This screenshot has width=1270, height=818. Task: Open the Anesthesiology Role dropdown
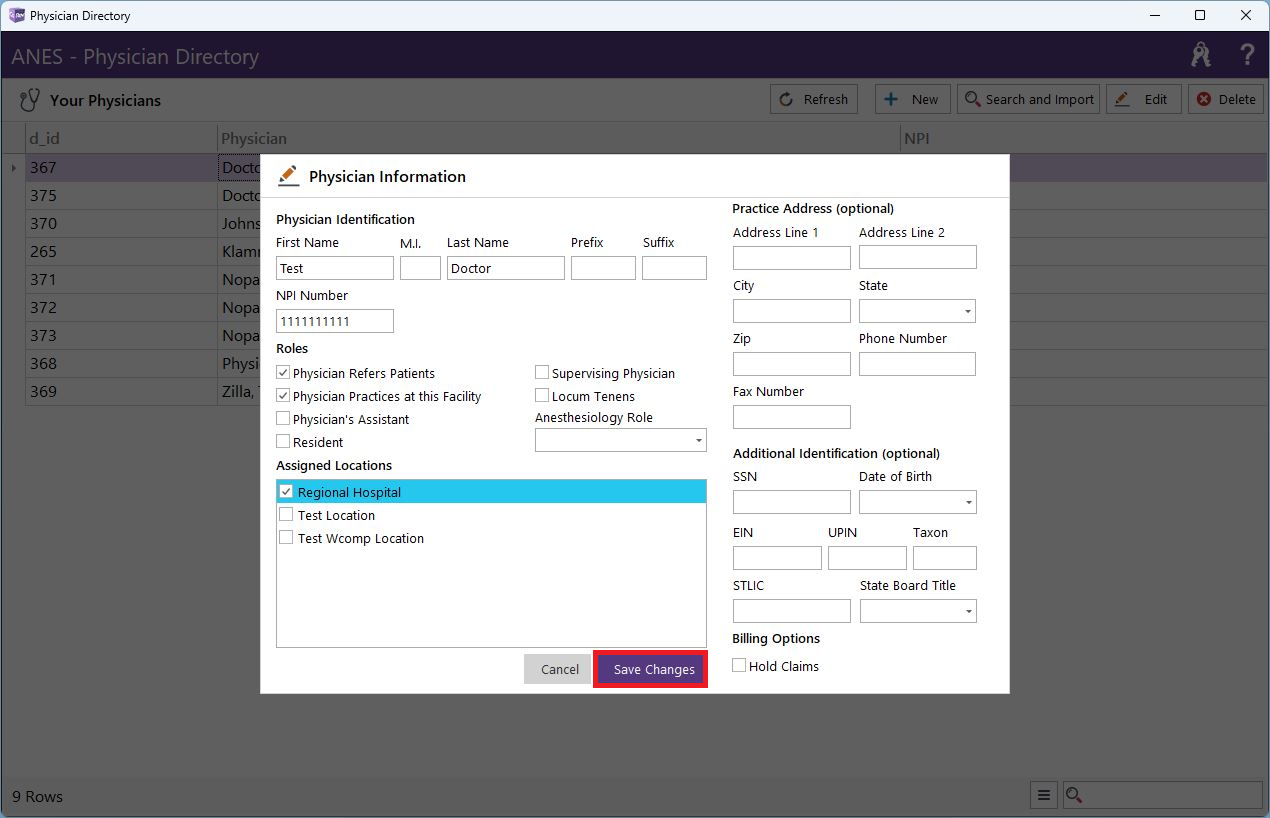tap(621, 440)
